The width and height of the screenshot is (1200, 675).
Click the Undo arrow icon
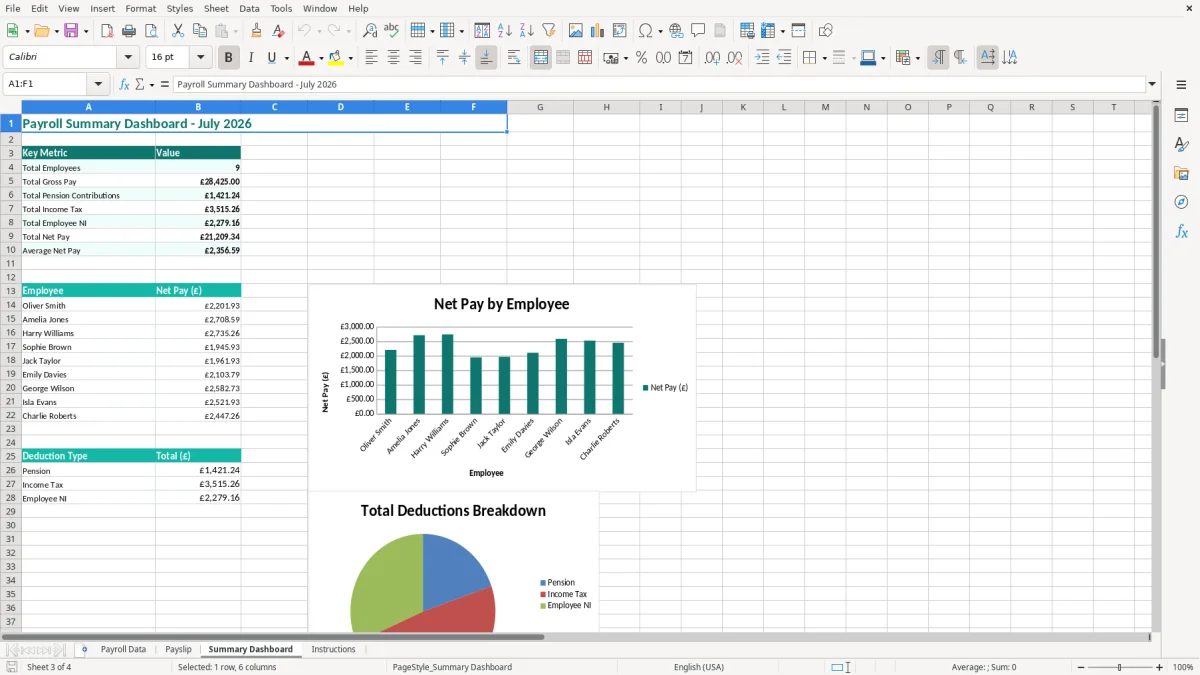point(304,31)
